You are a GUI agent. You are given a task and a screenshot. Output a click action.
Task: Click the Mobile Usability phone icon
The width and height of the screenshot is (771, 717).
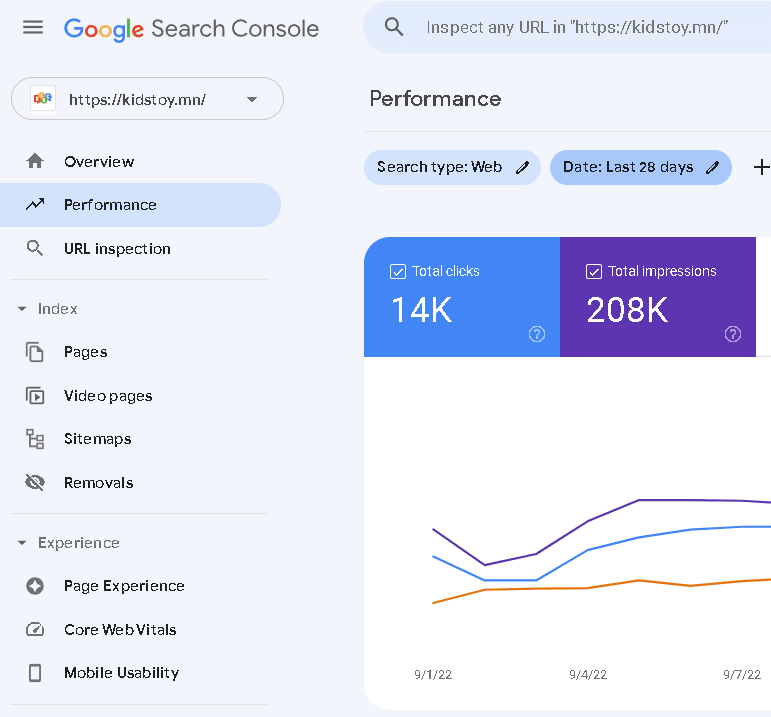click(x=35, y=673)
